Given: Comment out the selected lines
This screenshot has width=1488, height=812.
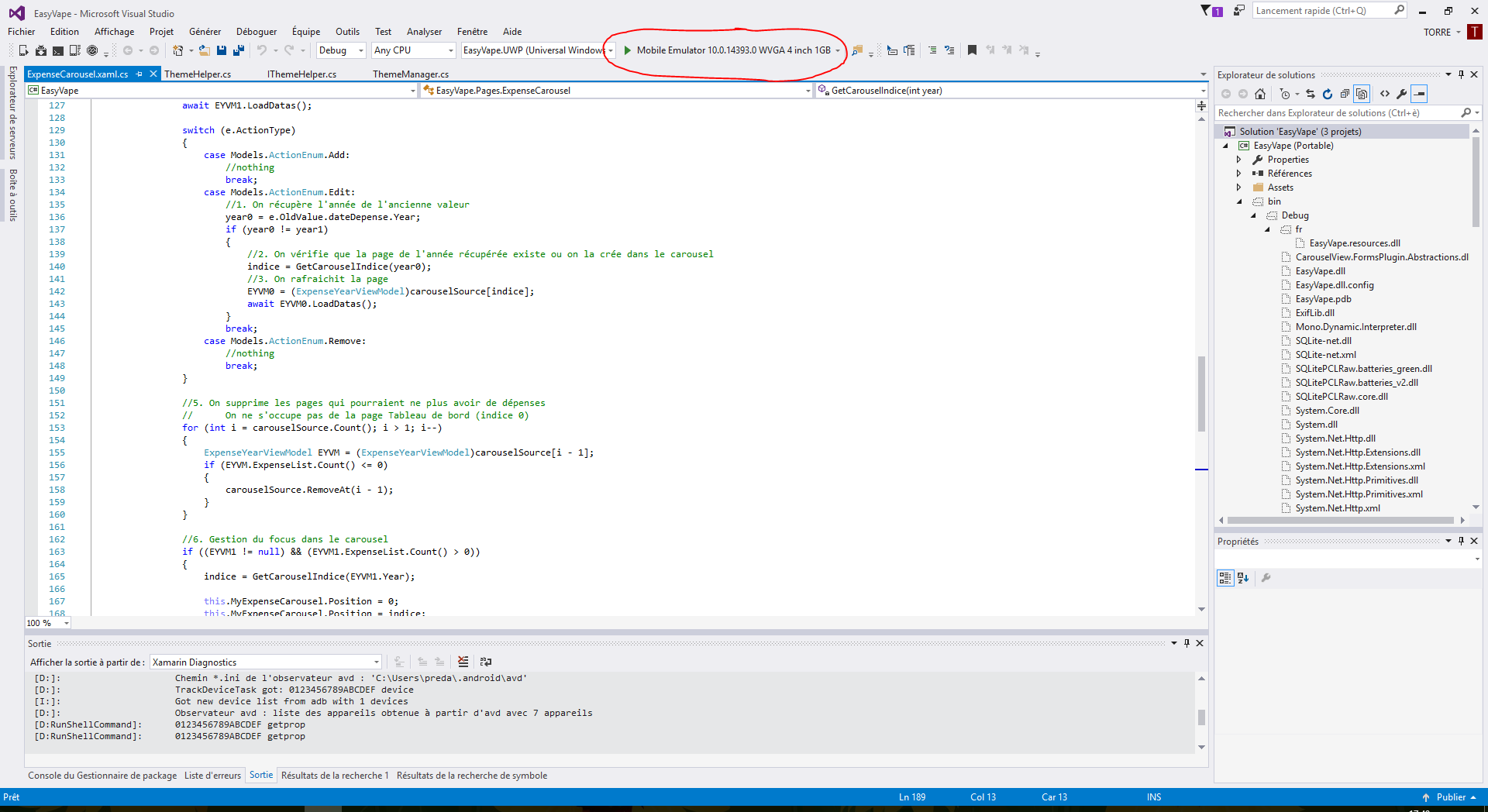Looking at the screenshot, I should point(932,50).
